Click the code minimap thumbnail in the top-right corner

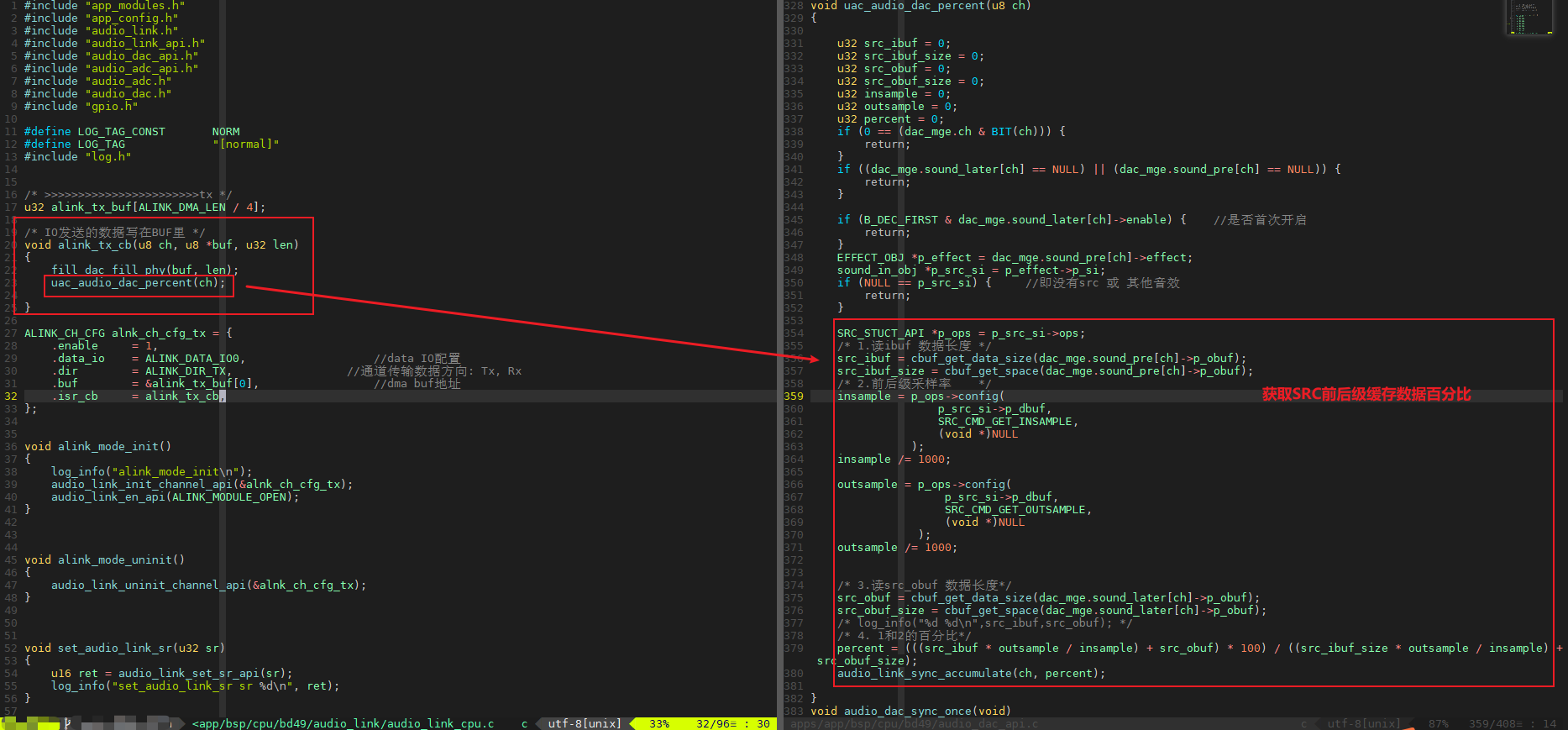(1530, 18)
